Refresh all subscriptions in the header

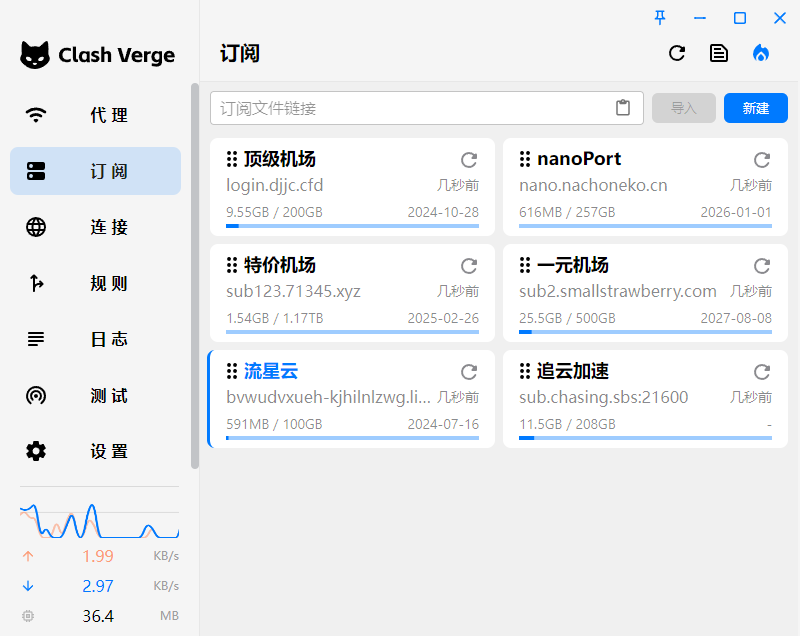tap(677, 53)
